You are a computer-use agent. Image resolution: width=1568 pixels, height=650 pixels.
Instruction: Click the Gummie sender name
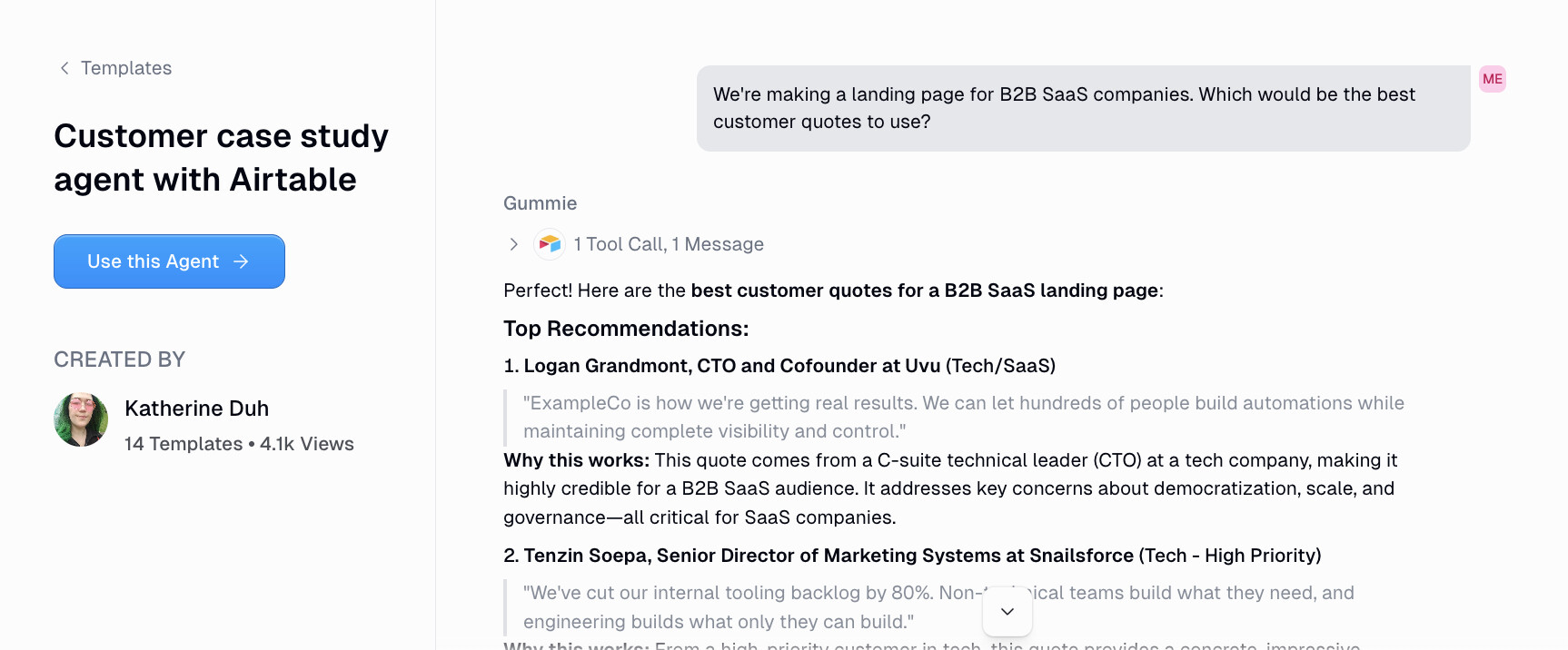click(x=540, y=202)
